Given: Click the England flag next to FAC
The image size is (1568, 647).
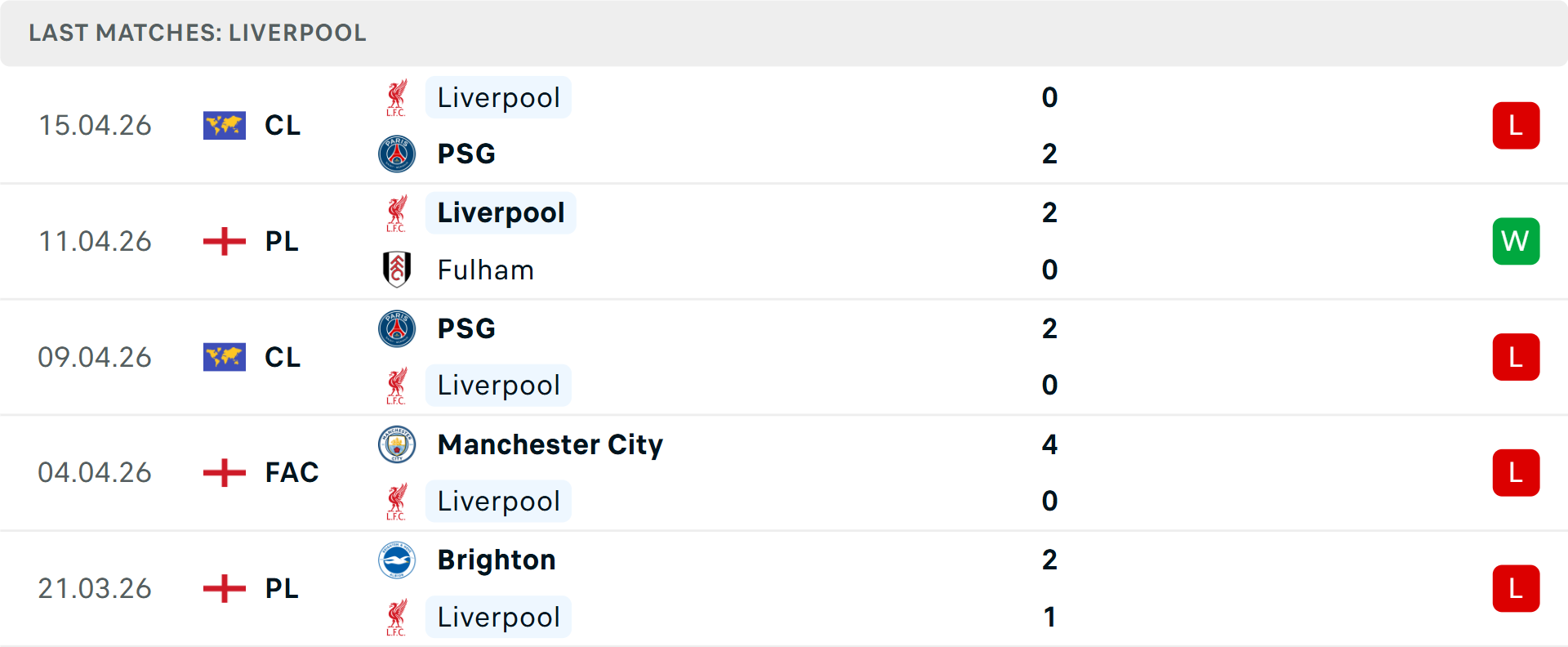Looking at the screenshot, I should (x=224, y=472).
